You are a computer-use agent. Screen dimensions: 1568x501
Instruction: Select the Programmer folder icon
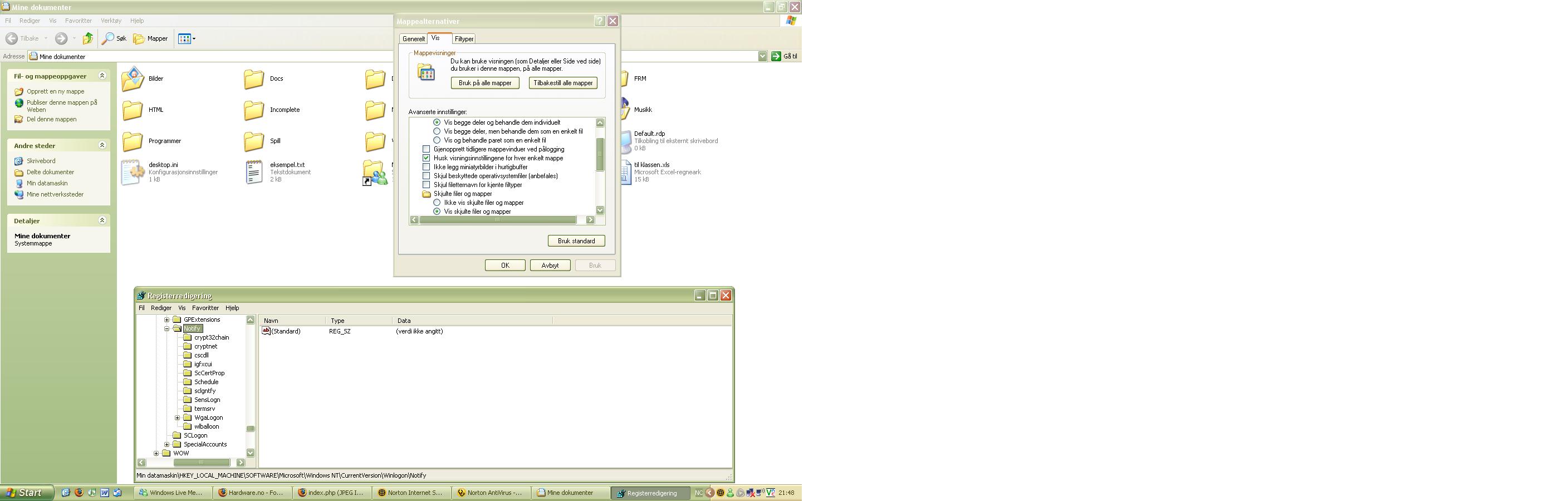(132, 141)
